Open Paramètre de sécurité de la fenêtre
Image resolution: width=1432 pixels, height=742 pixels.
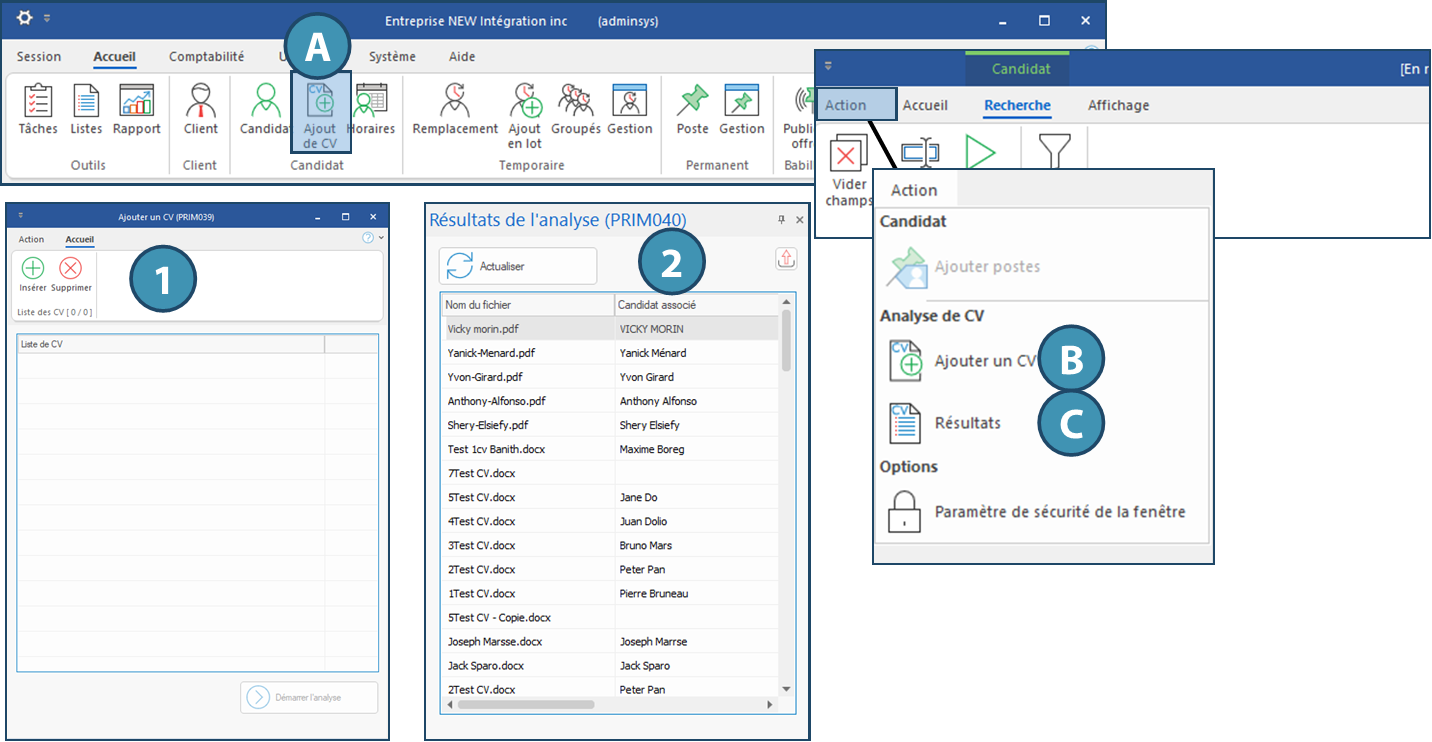point(1059,512)
